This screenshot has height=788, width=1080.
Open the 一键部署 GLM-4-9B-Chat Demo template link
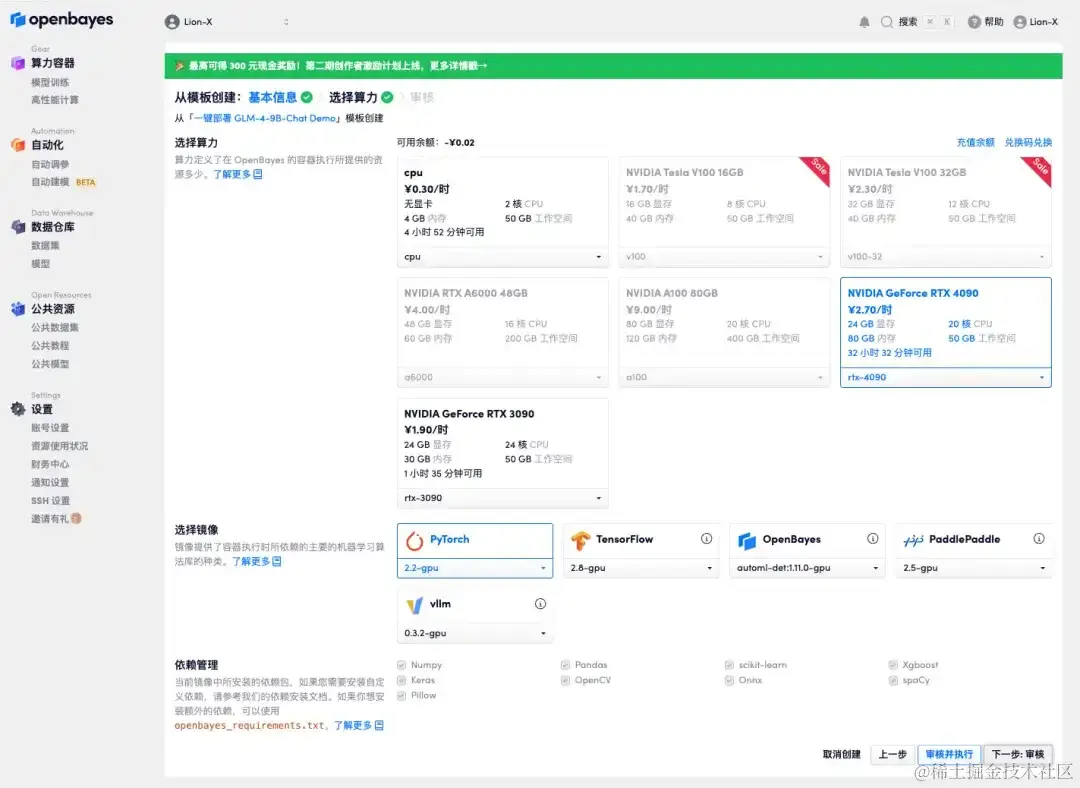(x=264, y=118)
